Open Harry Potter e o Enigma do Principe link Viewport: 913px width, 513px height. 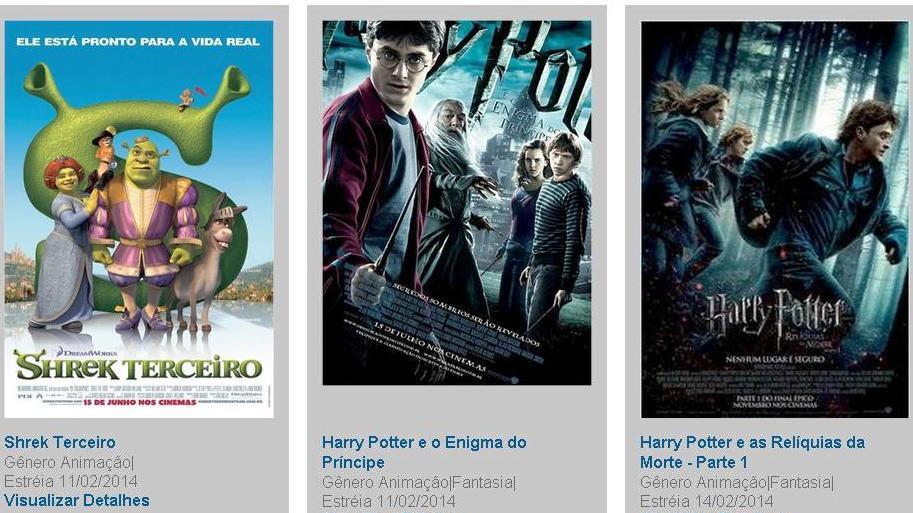pos(424,452)
